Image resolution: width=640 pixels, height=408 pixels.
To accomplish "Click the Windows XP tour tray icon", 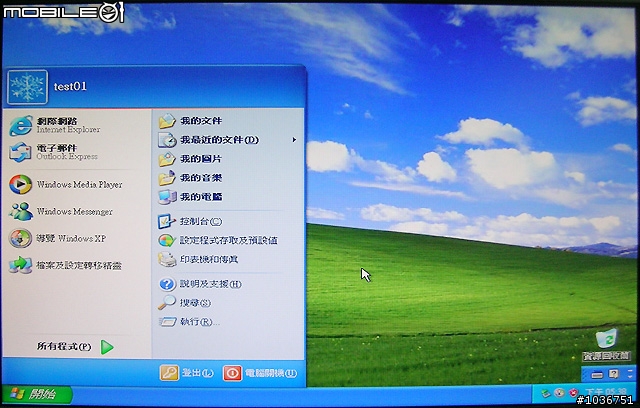I will point(559,392).
